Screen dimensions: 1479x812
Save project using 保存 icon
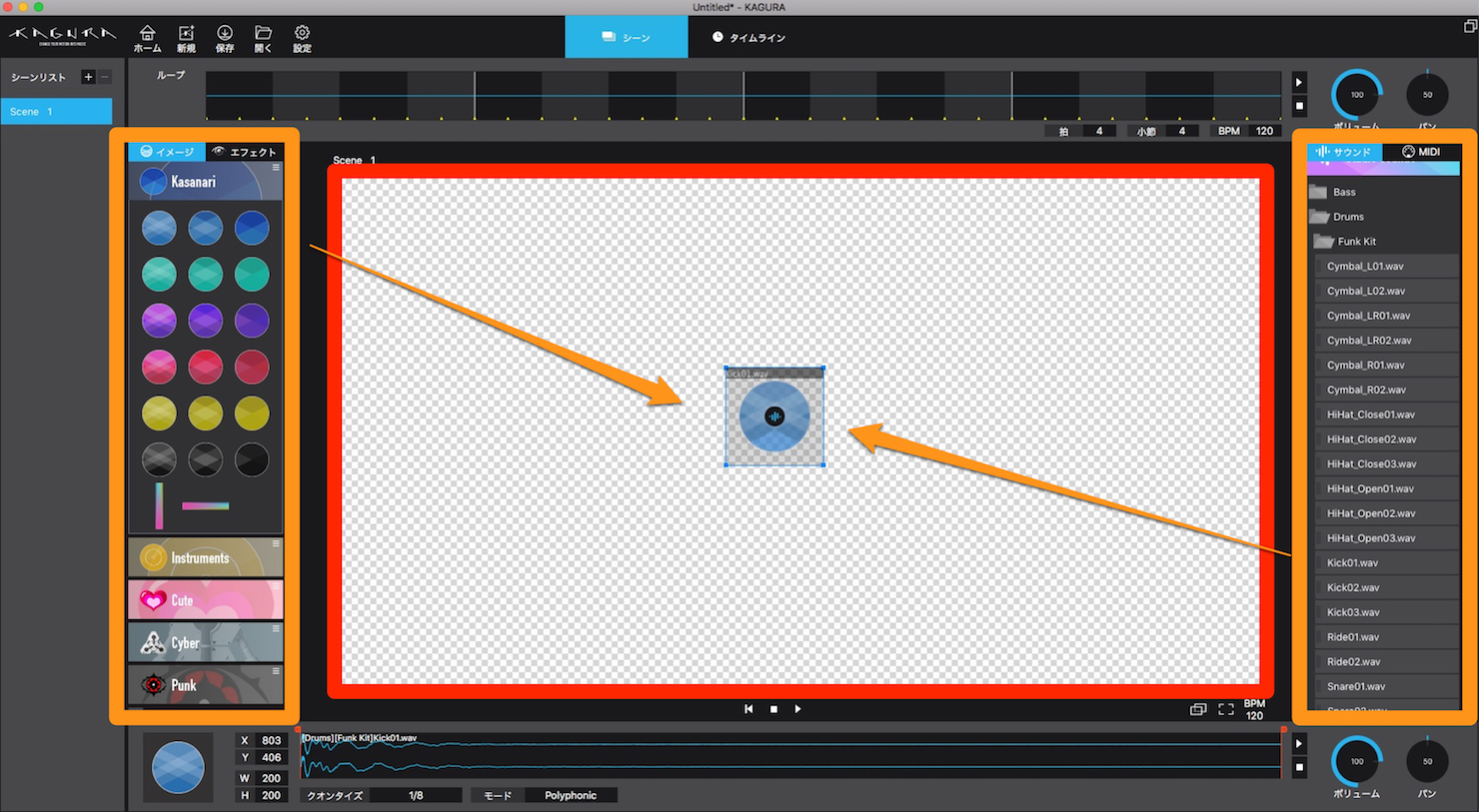pyautogui.click(x=225, y=38)
